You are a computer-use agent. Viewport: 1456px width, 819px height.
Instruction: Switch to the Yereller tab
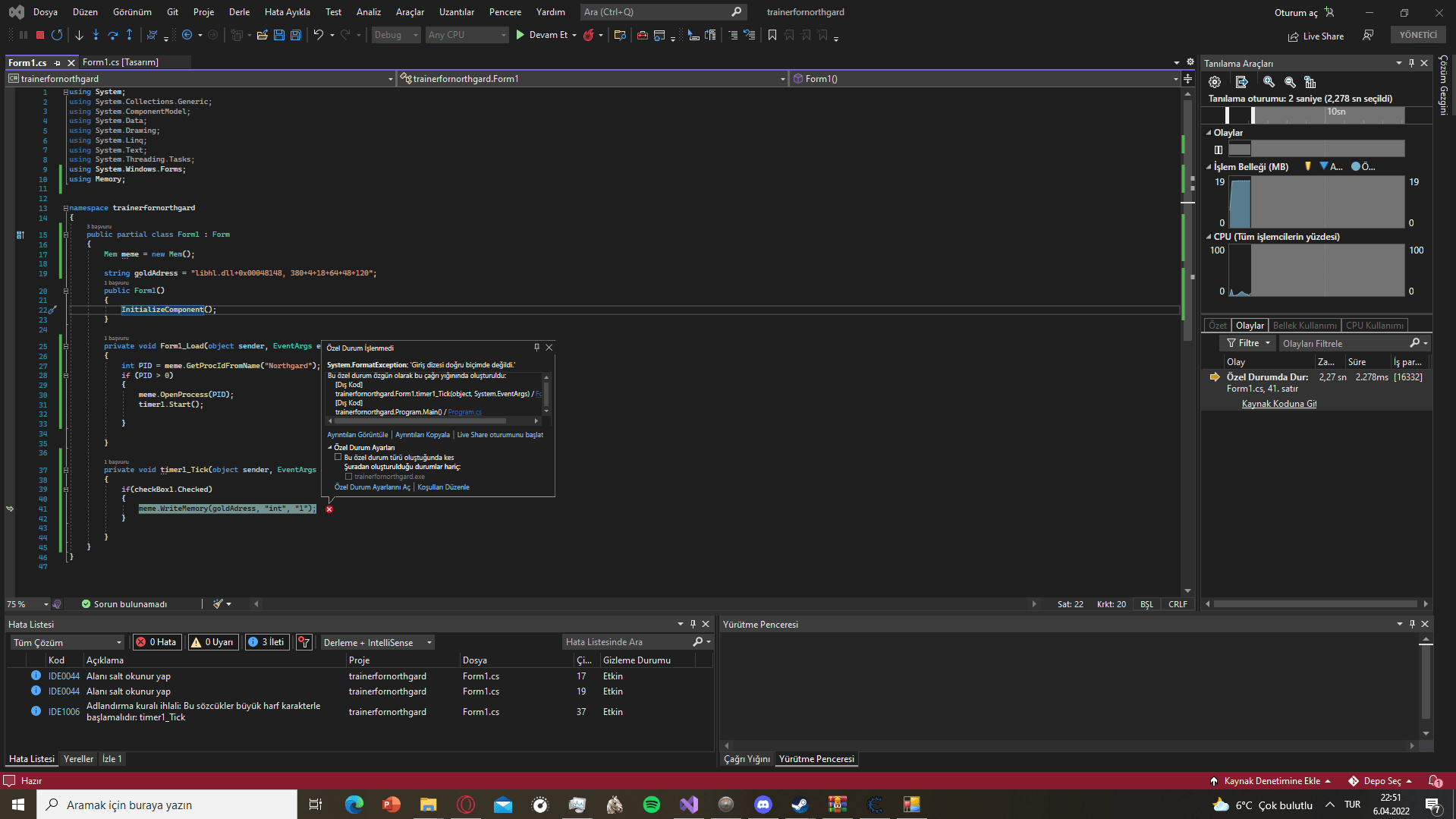[x=78, y=759]
